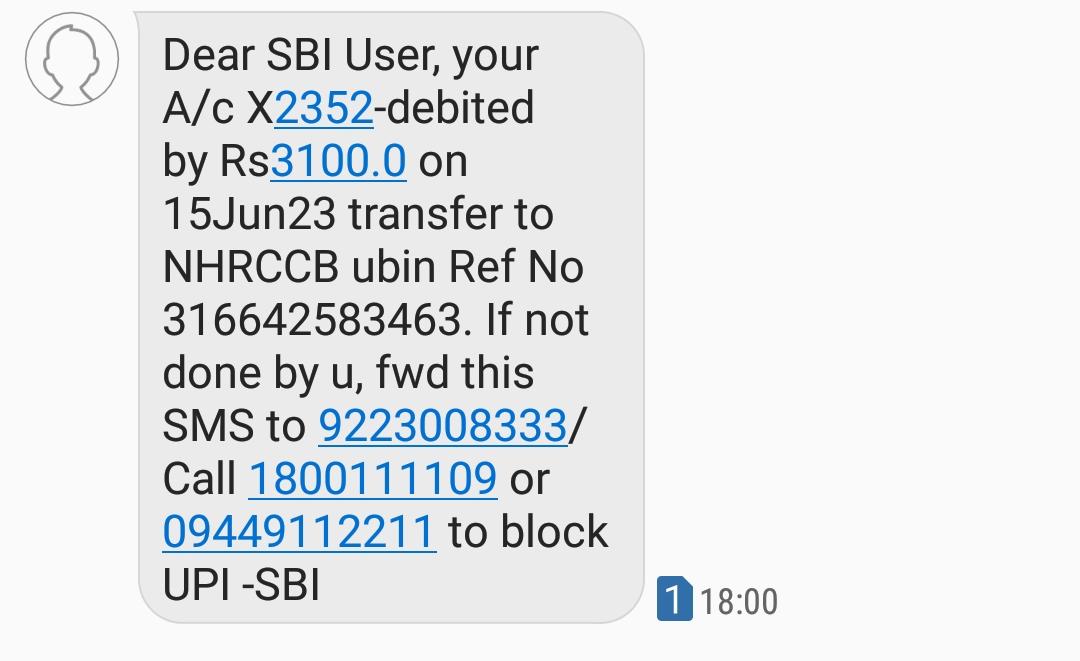Viewport: 1080px width, 661px height.
Task: Click the "SMS to" text
Action: [x=233, y=426]
